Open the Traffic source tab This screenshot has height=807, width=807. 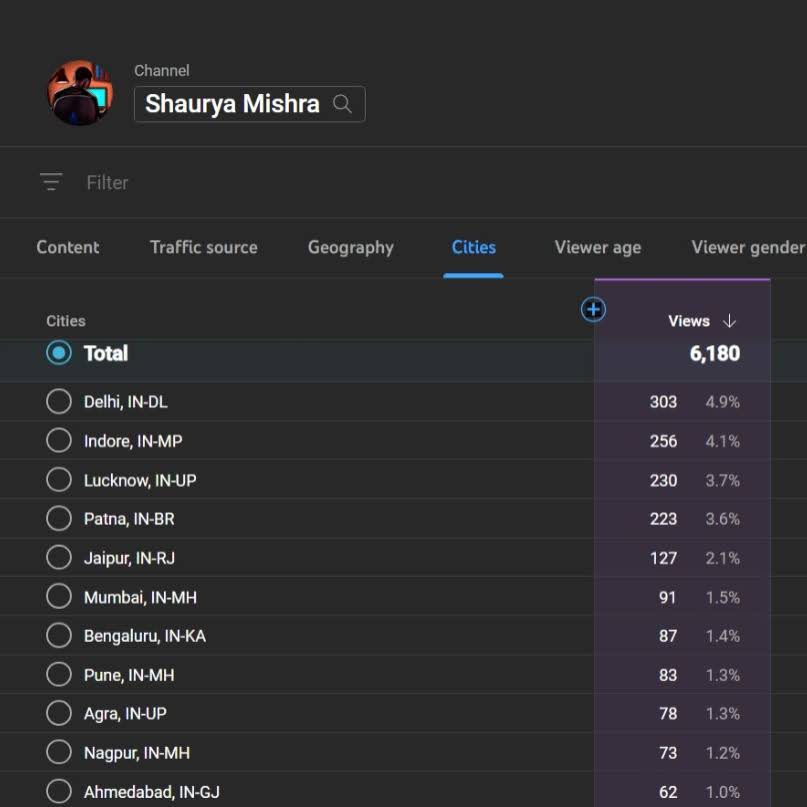pos(204,247)
